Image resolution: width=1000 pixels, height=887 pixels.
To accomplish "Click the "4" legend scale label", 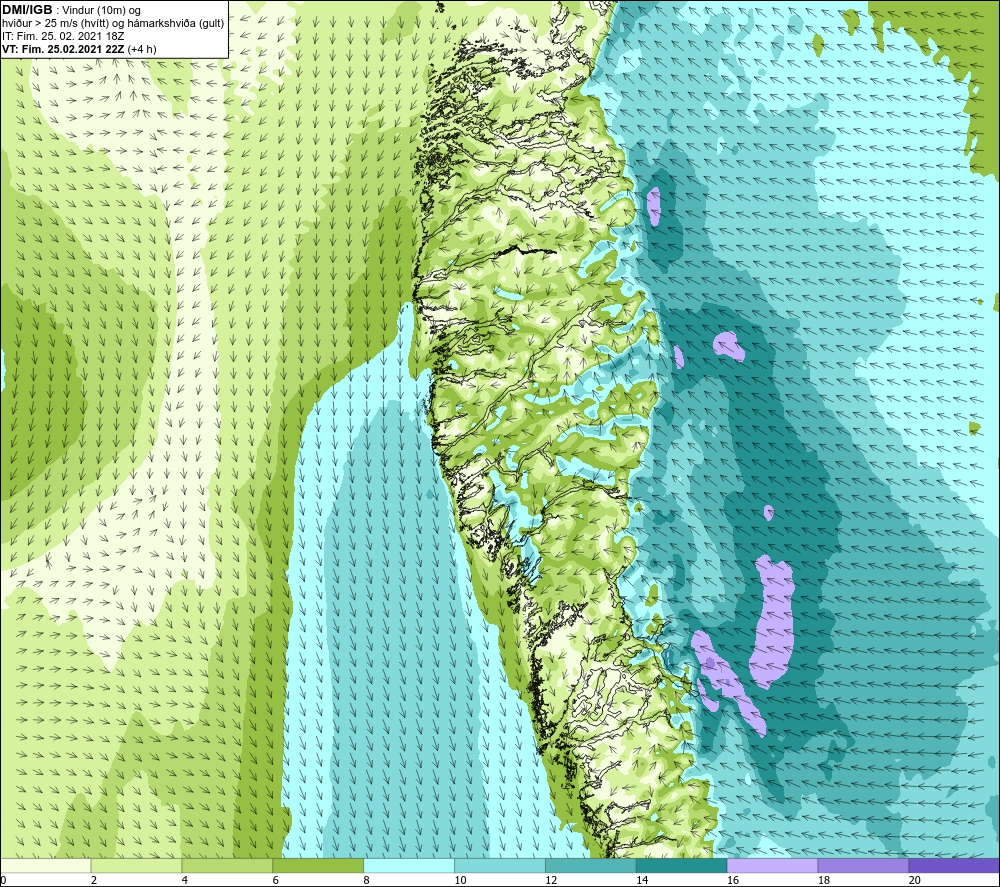I will click(x=185, y=880).
